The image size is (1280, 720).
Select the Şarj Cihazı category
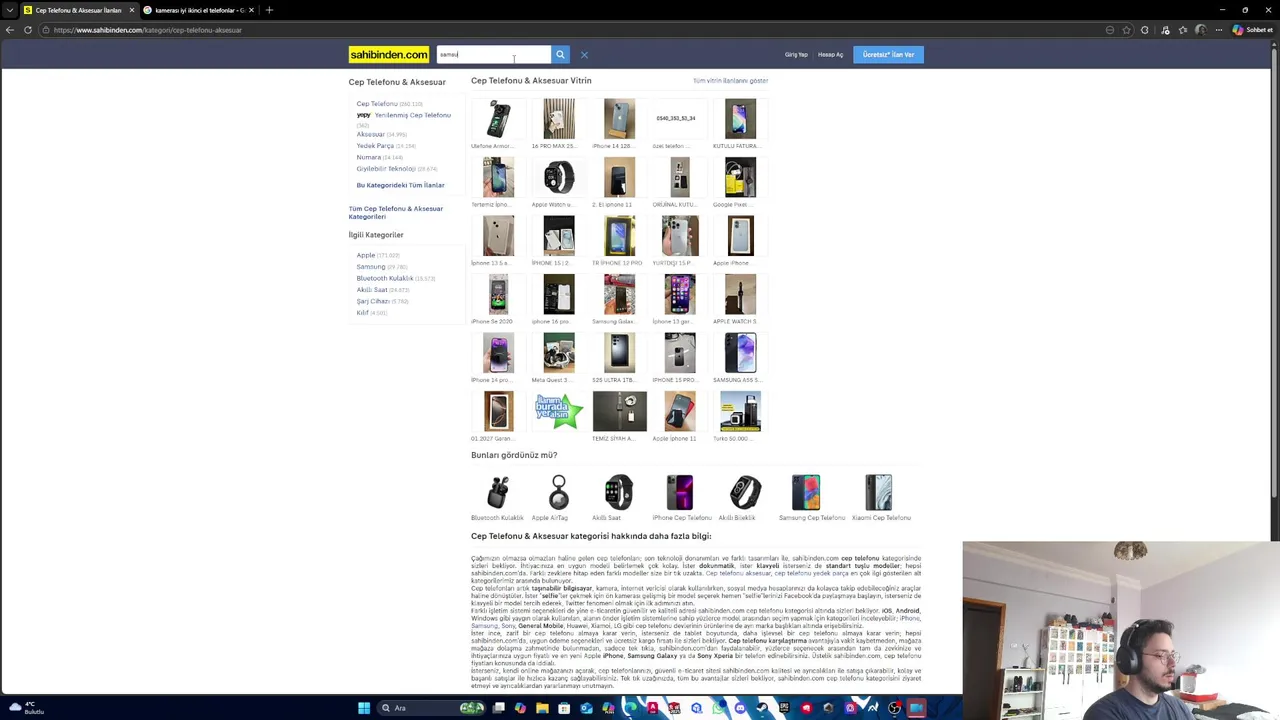point(373,301)
